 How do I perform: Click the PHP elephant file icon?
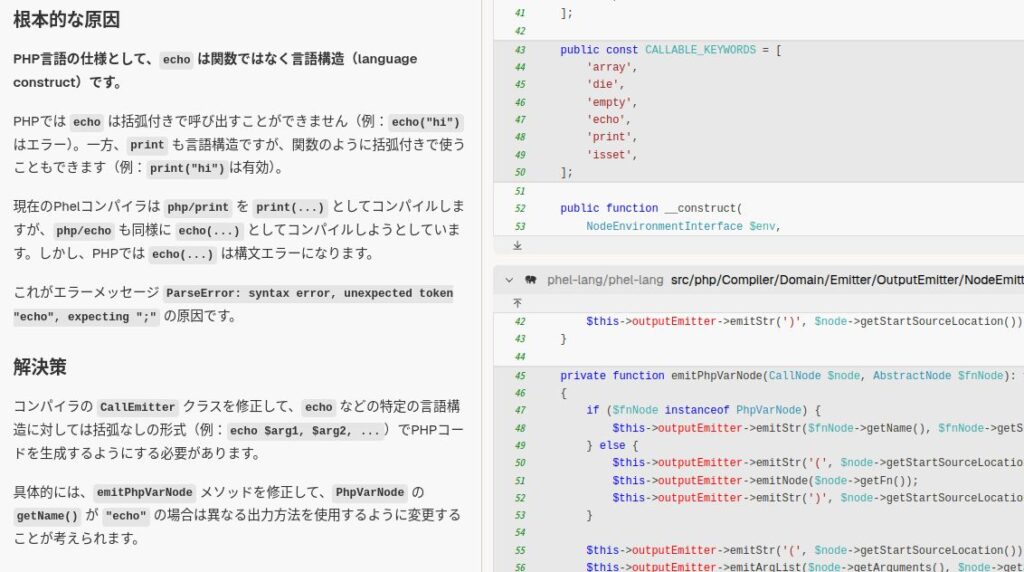click(531, 280)
